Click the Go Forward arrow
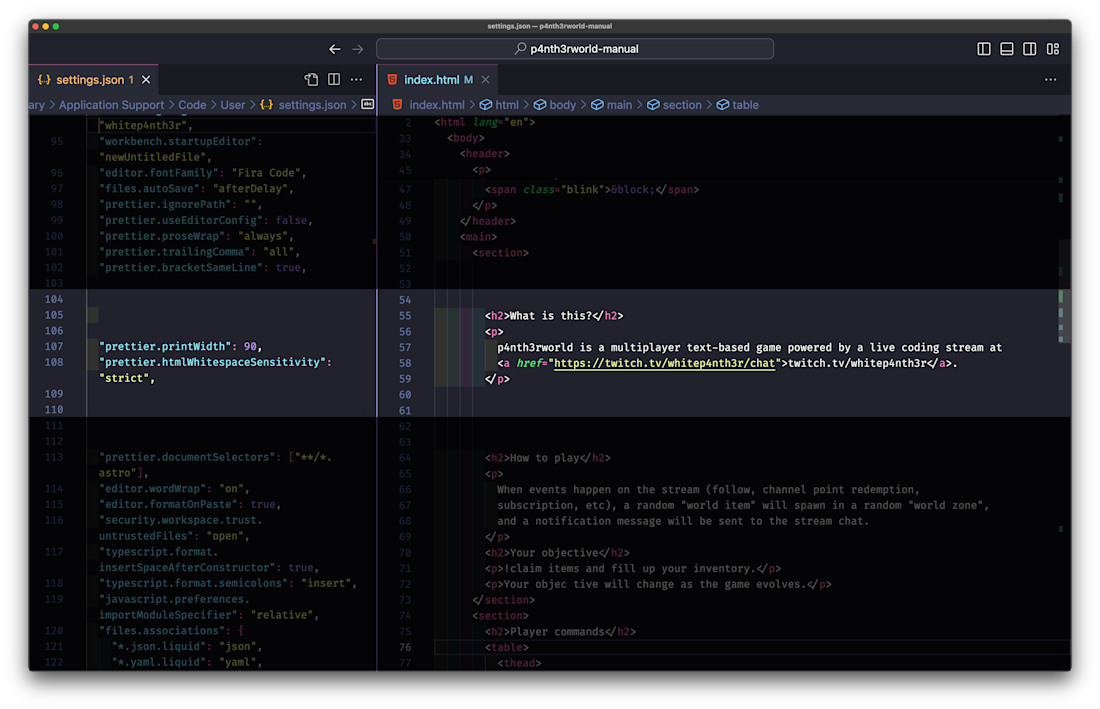Viewport: 1100px width, 709px height. [x=358, y=49]
